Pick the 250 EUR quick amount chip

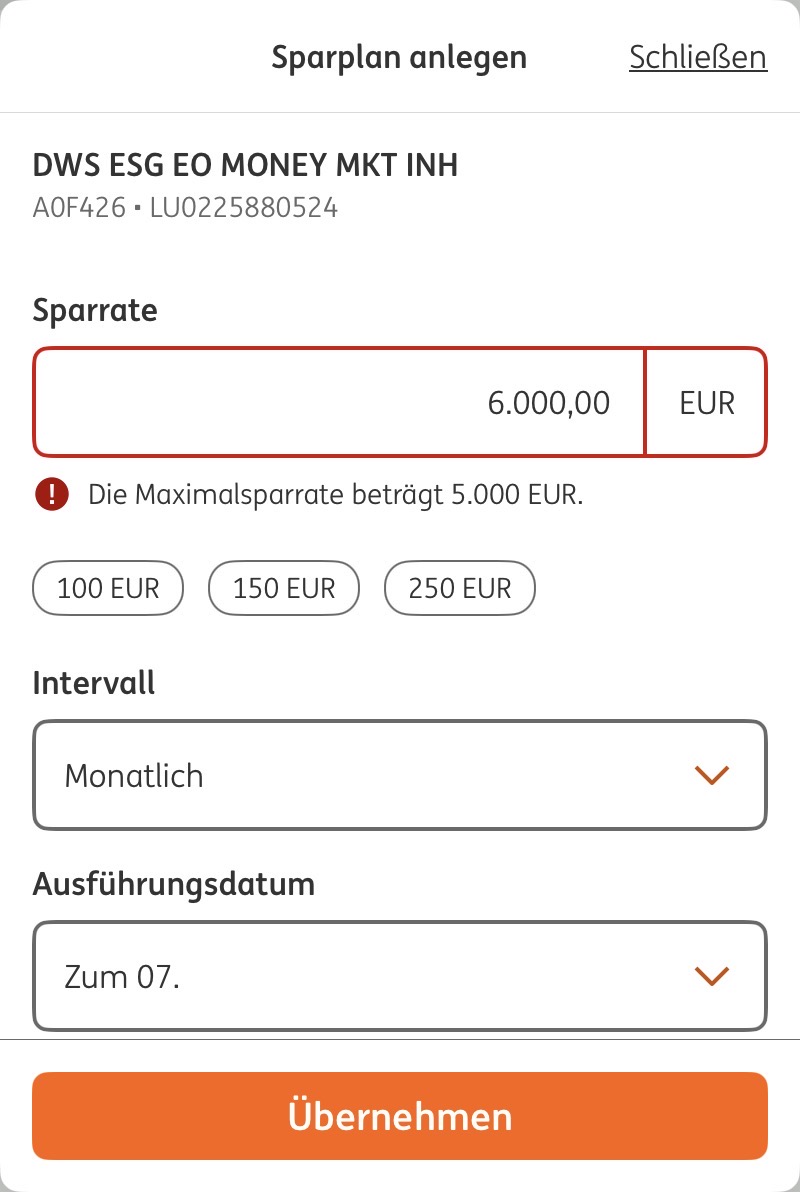click(460, 588)
